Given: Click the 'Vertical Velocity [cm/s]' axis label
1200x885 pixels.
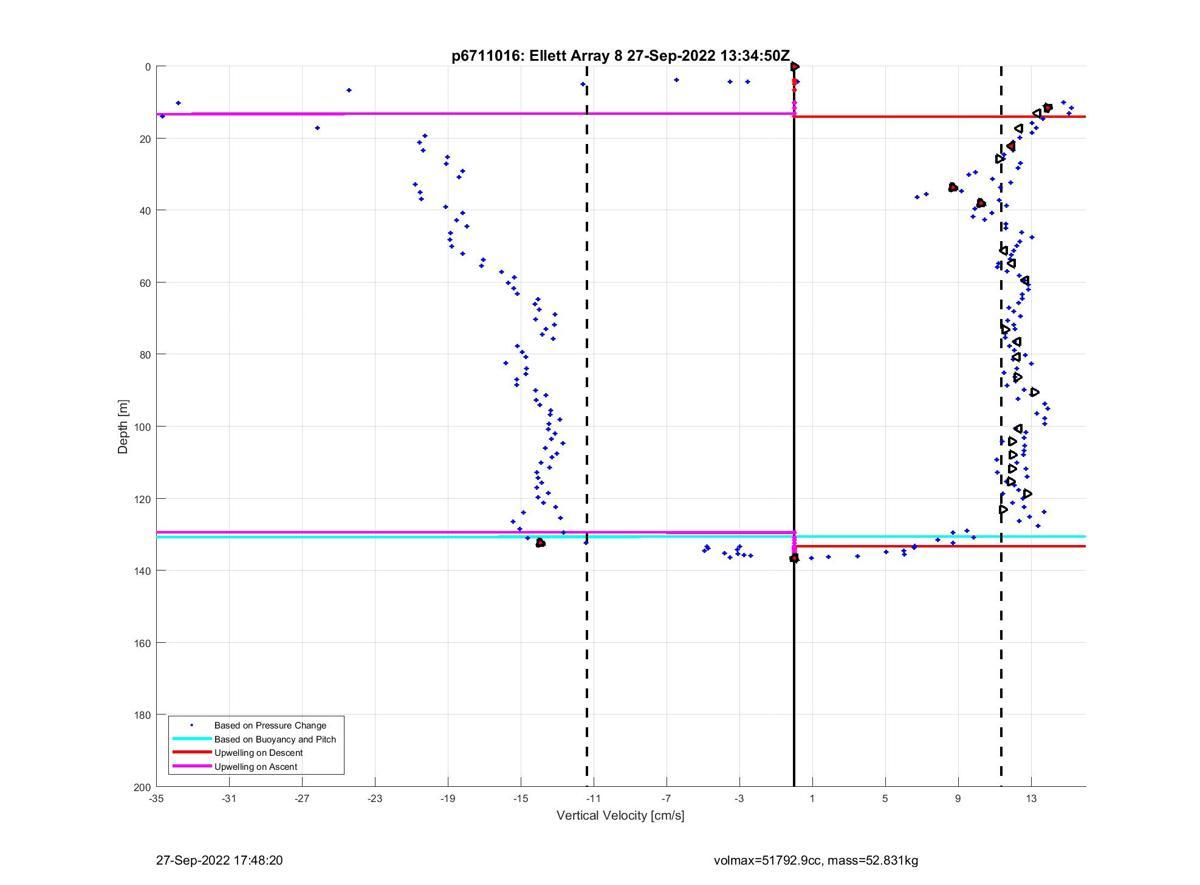Looking at the screenshot, I should click(620, 816).
